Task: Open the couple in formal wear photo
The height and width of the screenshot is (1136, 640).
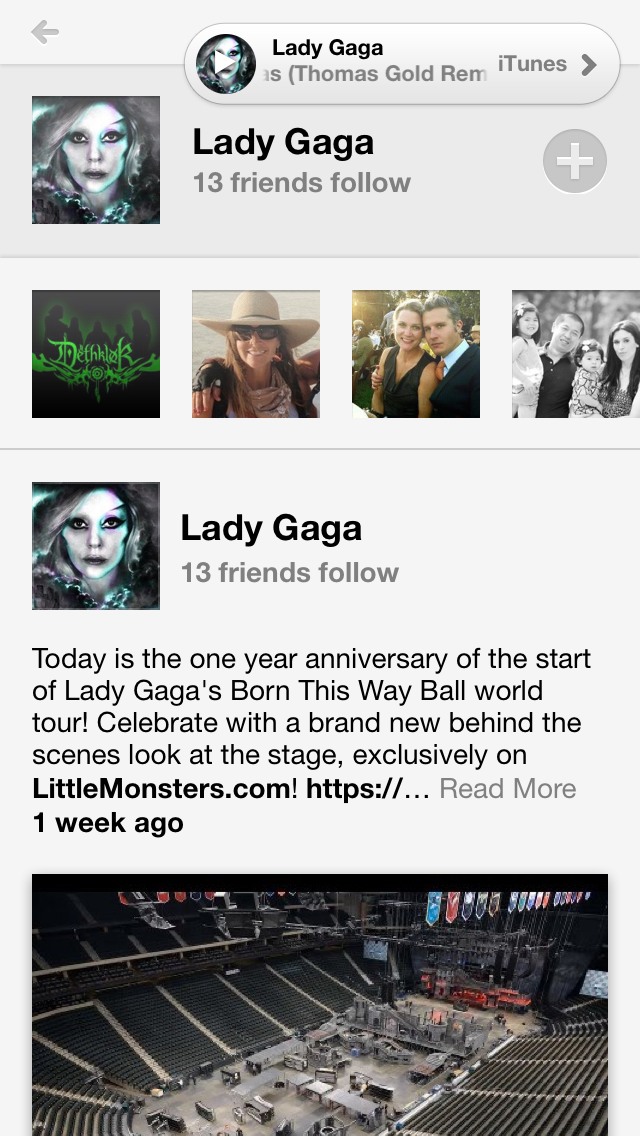Action: (x=416, y=354)
